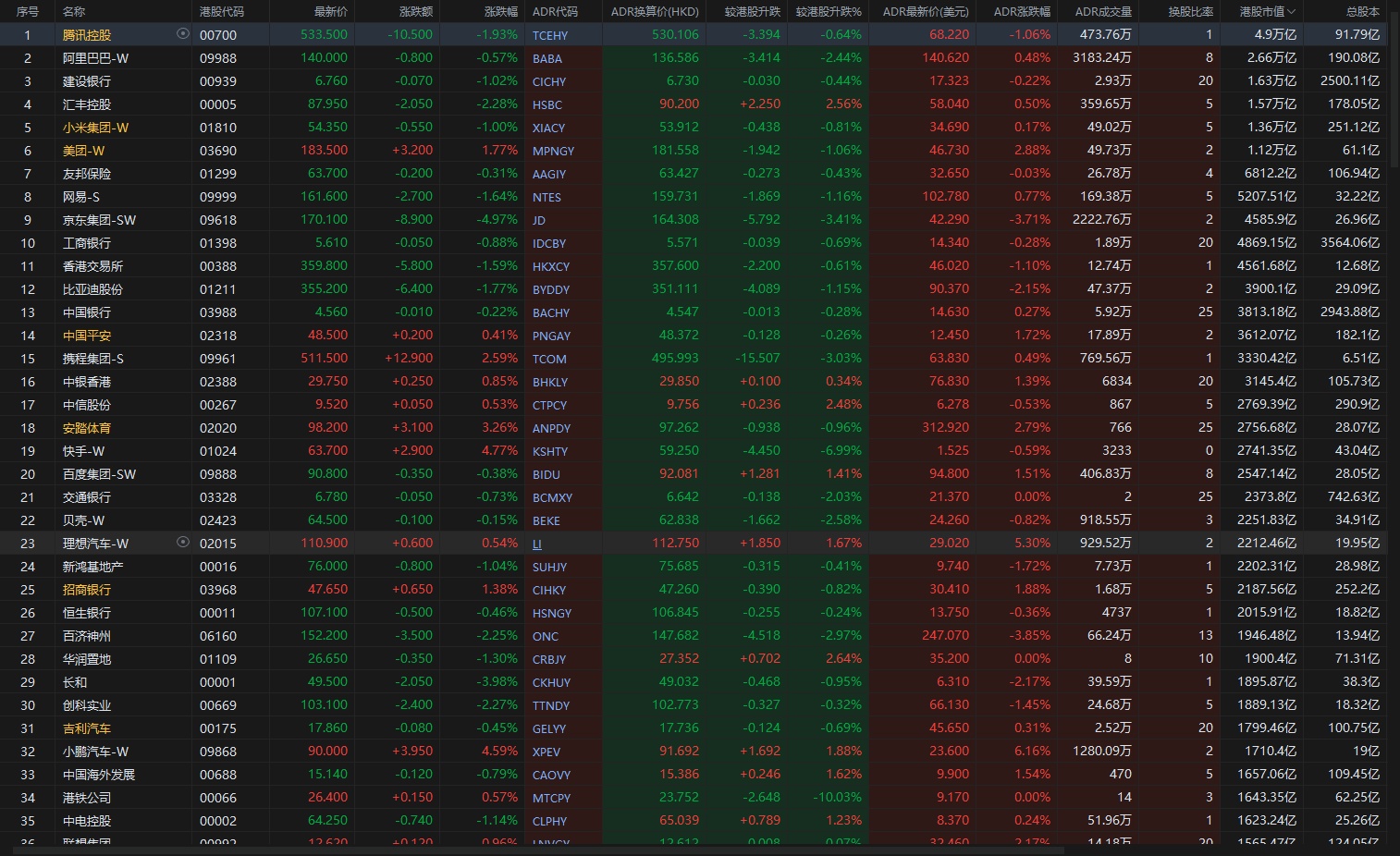Viewport: 1400px width, 856px height.
Task: Open the XPEV ADR code
Action: click(546, 752)
